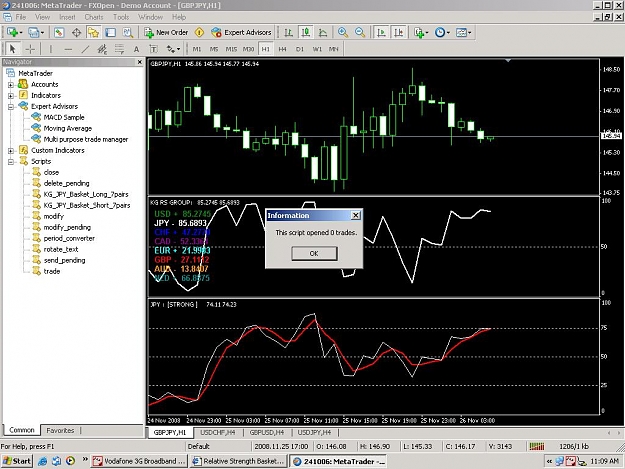Screen dimensions: 625x469
Task: Open the Terminal window icon
Action: coord(111,32)
